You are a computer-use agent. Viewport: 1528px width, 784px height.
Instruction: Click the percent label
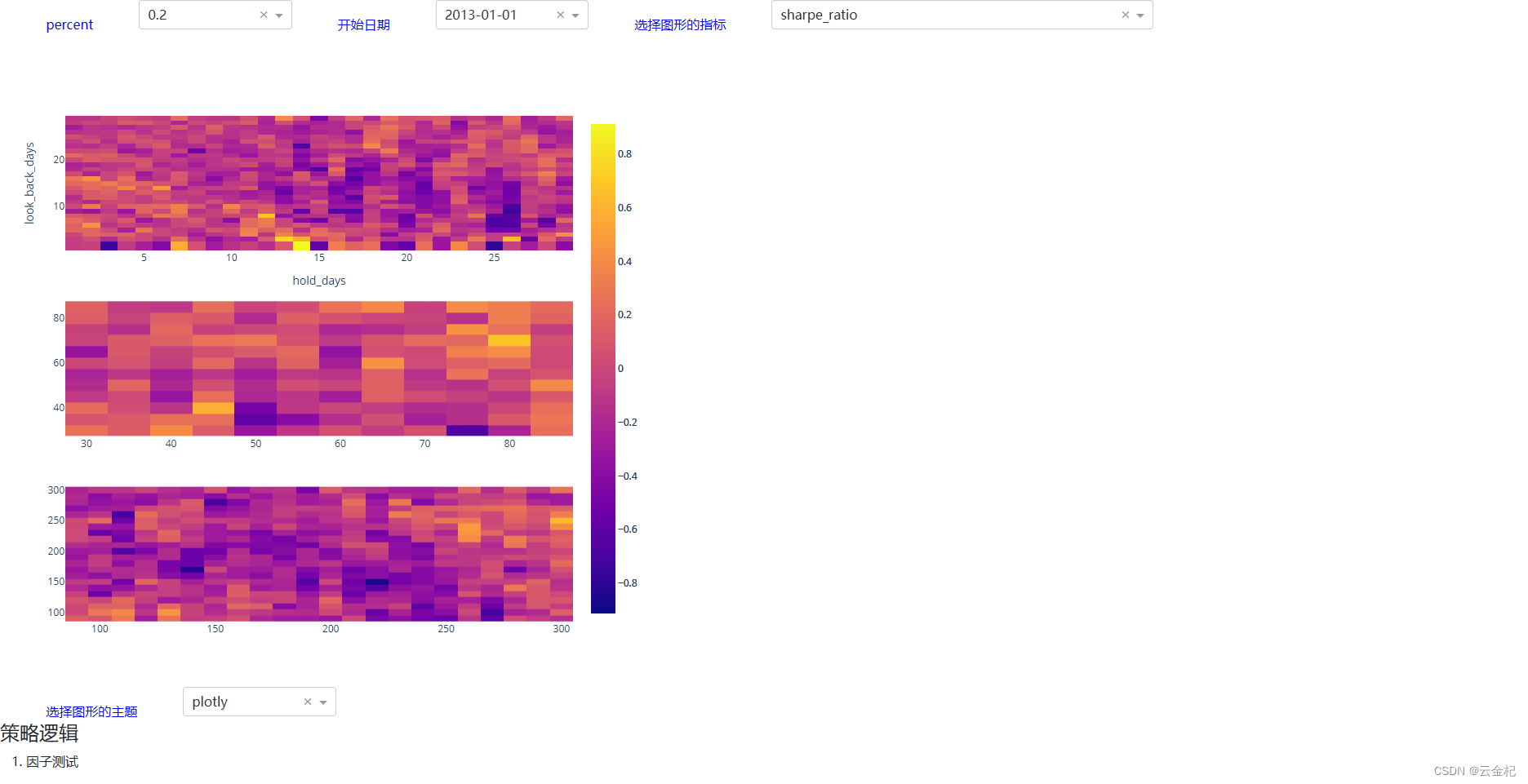[x=69, y=24]
